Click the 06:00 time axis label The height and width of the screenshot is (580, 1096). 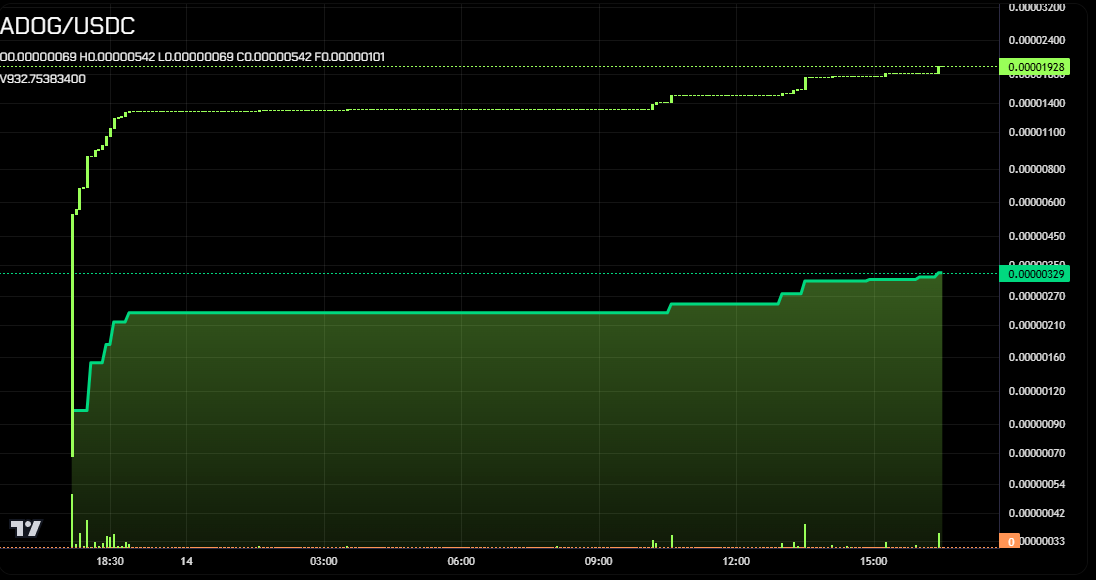tap(461, 561)
